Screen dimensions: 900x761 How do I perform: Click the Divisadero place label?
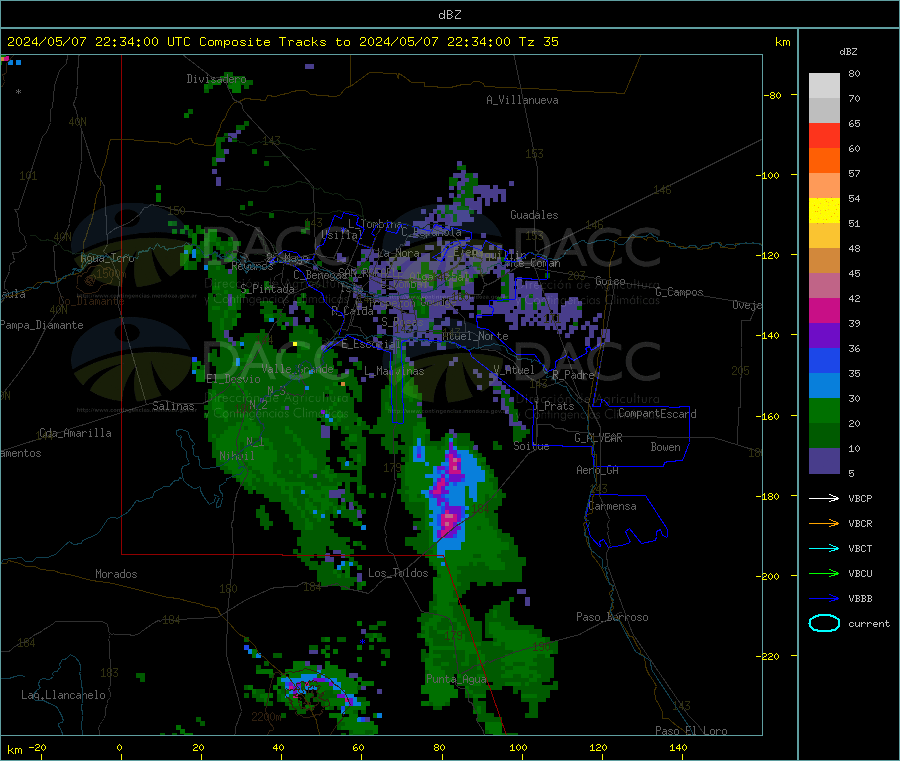click(x=216, y=79)
